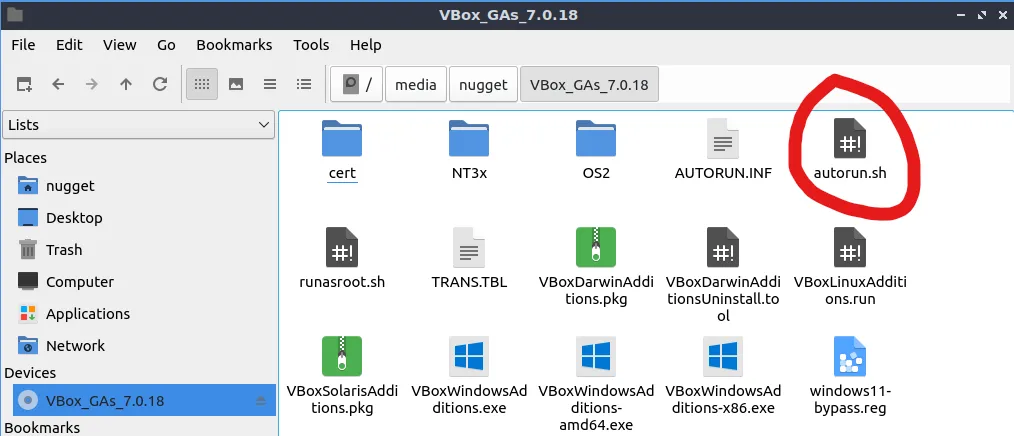Reload the current folder
Viewport: 1014px width, 436px height.
click(x=160, y=84)
